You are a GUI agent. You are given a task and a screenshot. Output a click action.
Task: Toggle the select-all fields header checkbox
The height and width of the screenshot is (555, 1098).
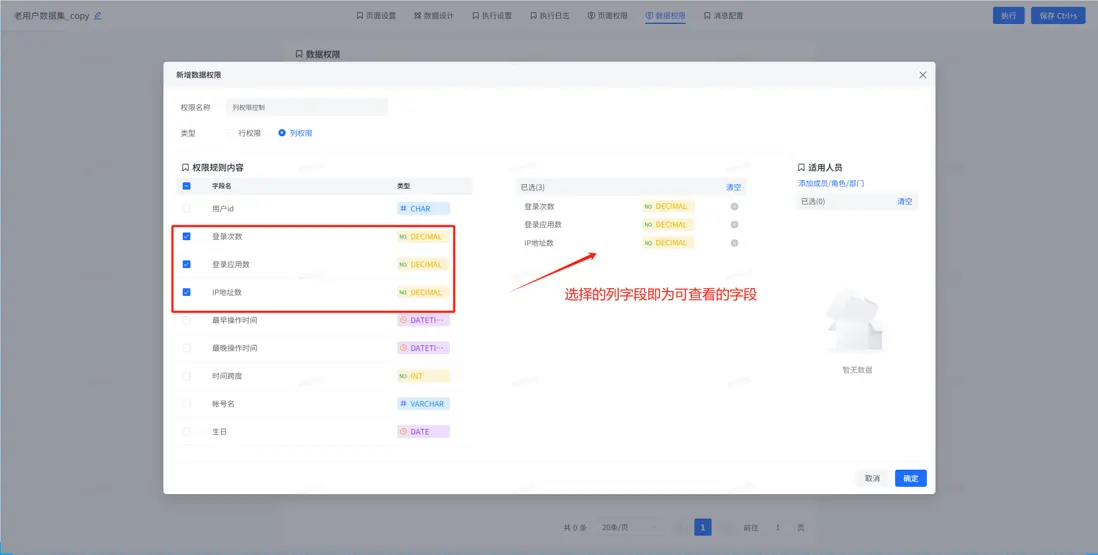(186, 186)
